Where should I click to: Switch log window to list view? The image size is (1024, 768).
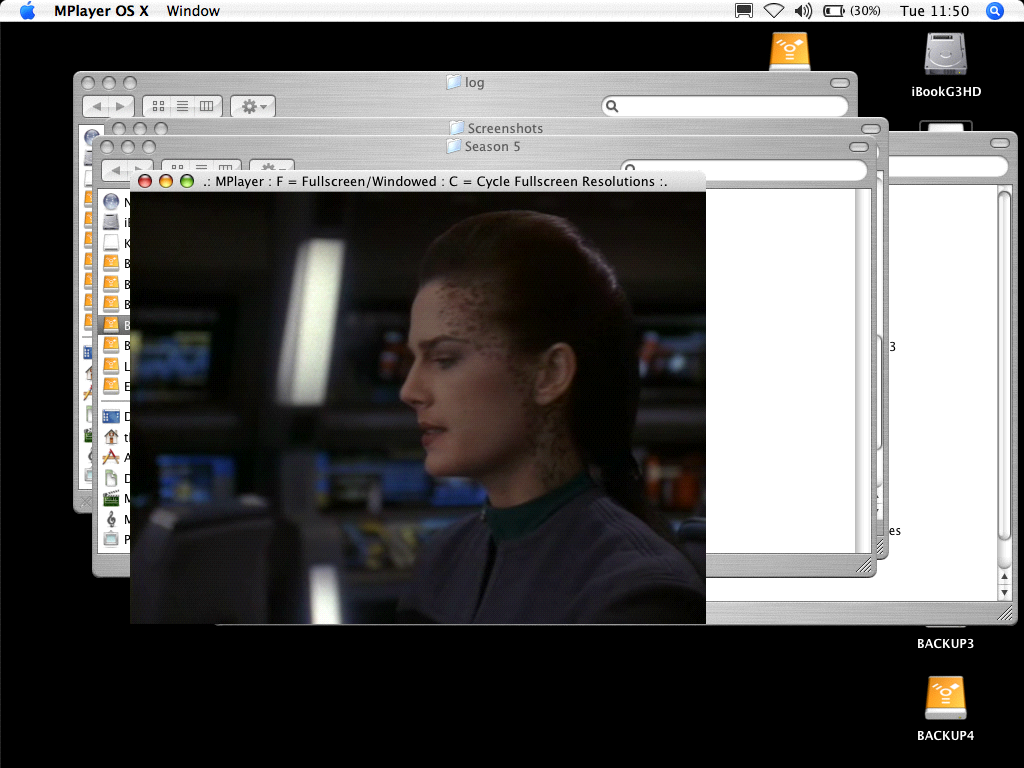(x=182, y=106)
